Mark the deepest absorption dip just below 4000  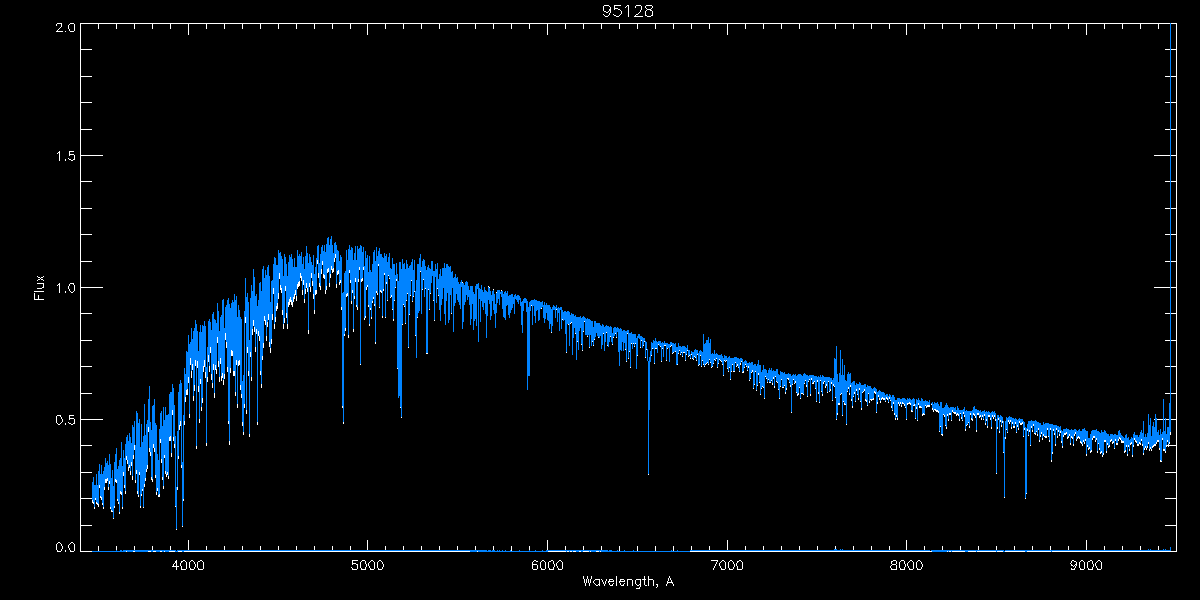(x=177, y=526)
